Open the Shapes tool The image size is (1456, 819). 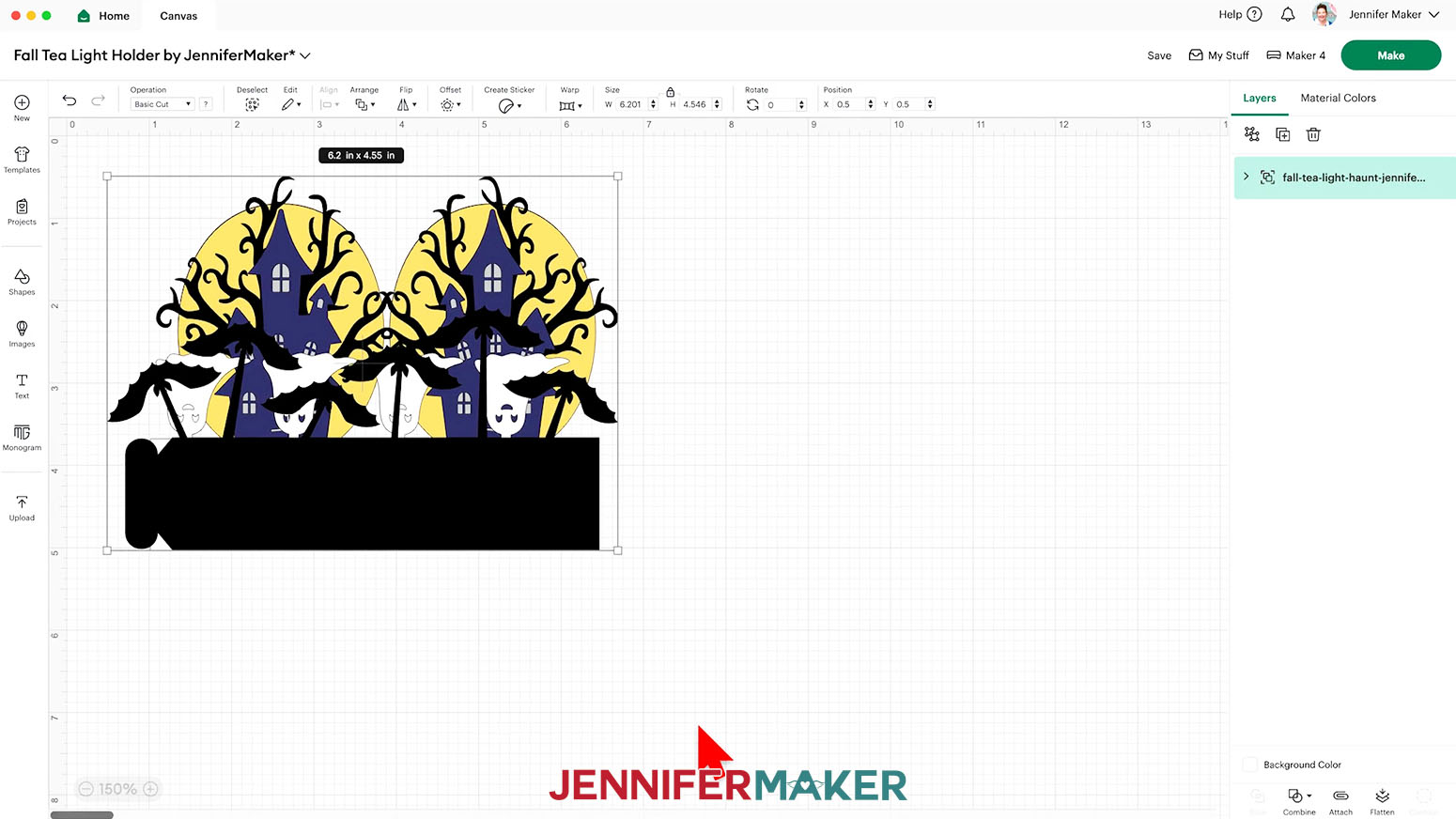click(22, 282)
